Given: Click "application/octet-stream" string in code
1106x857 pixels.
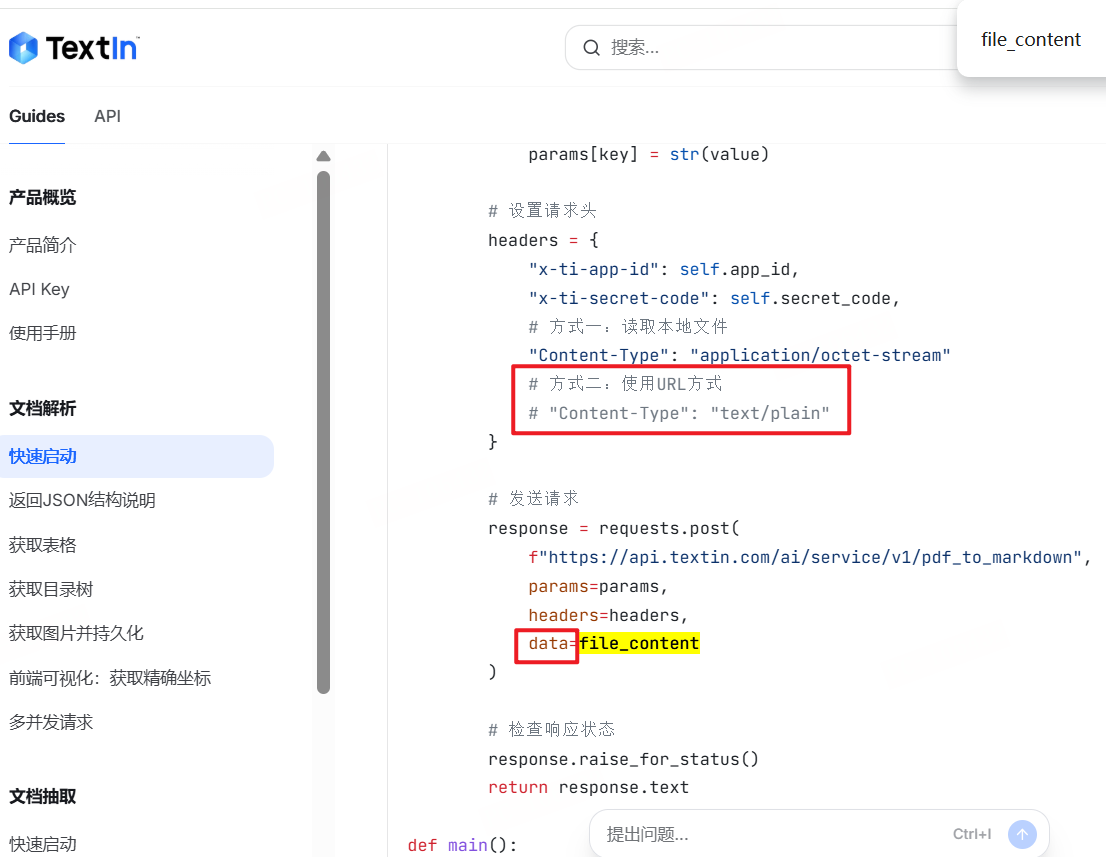Looking at the screenshot, I should pyautogui.click(x=820, y=355).
